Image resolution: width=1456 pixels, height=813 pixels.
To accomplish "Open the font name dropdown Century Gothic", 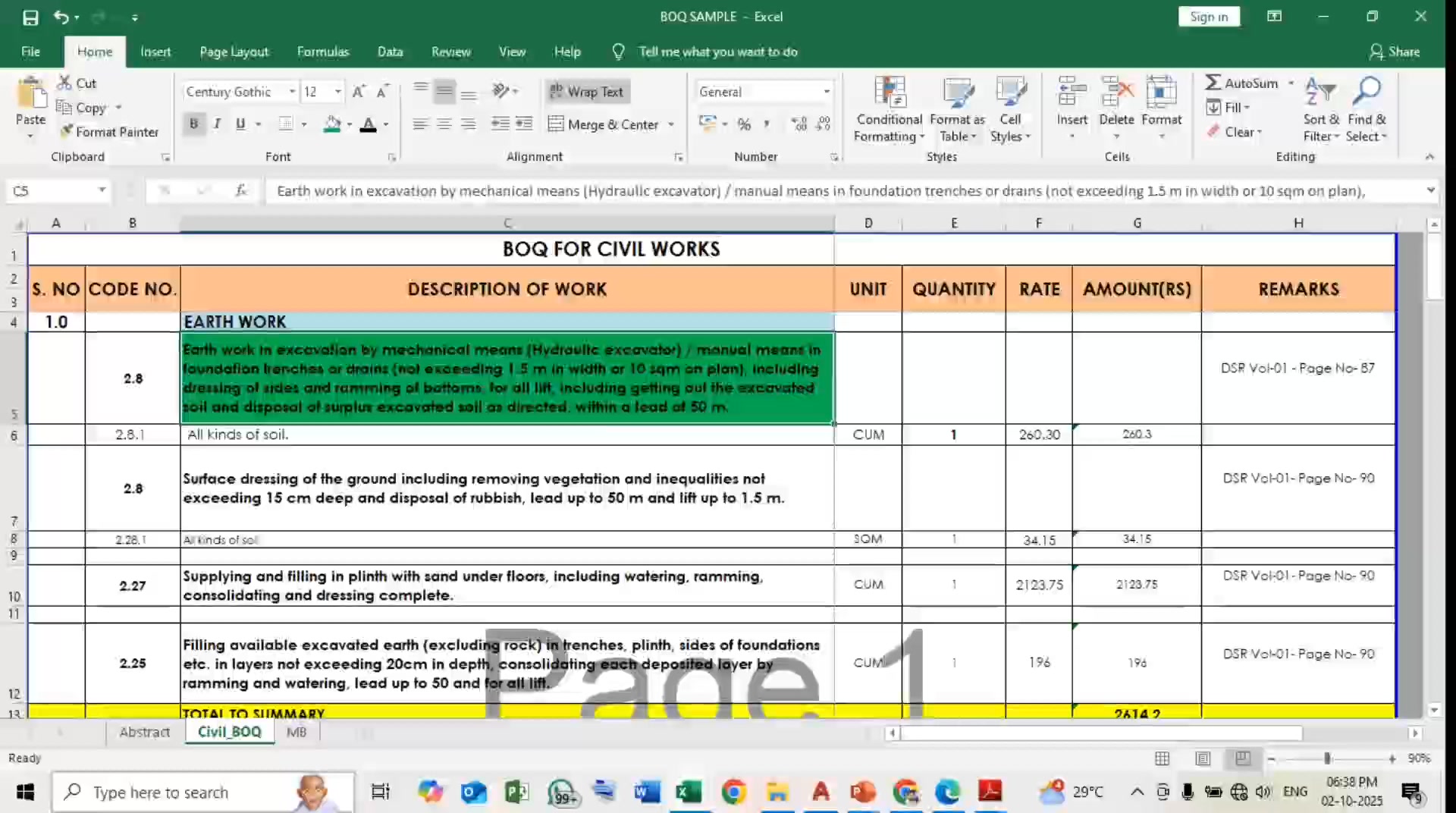I will (292, 91).
